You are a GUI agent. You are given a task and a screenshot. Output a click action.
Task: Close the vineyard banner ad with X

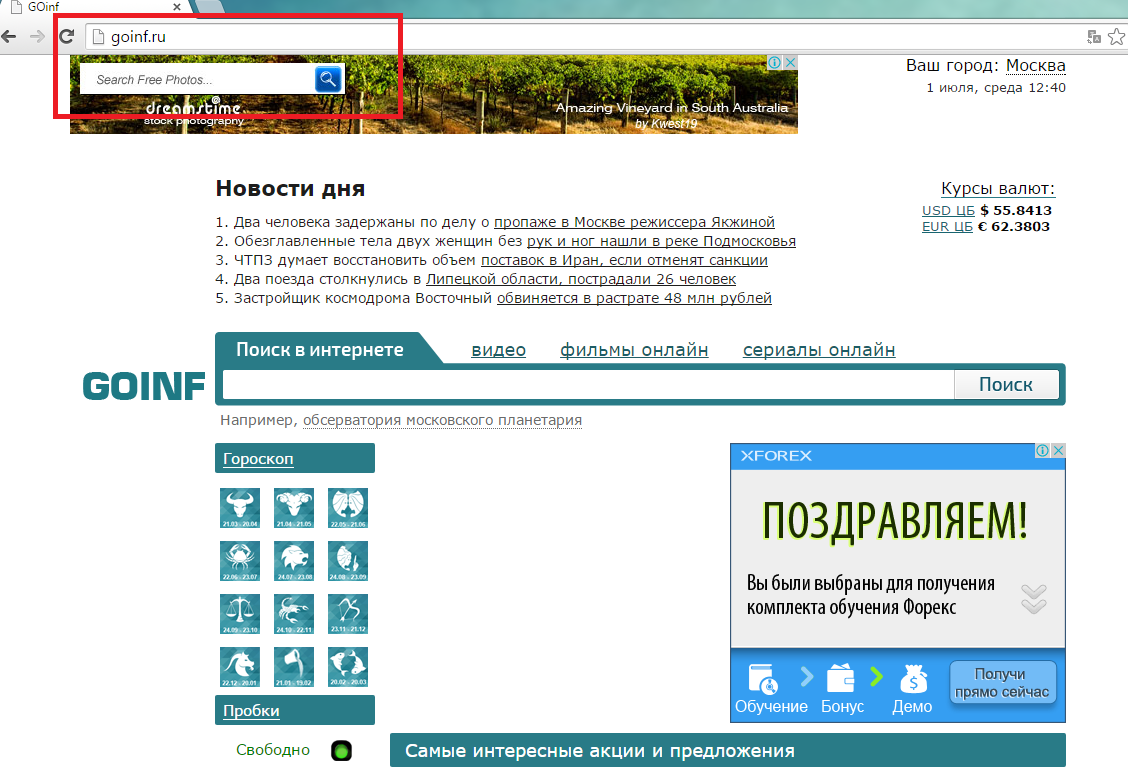(x=789, y=63)
